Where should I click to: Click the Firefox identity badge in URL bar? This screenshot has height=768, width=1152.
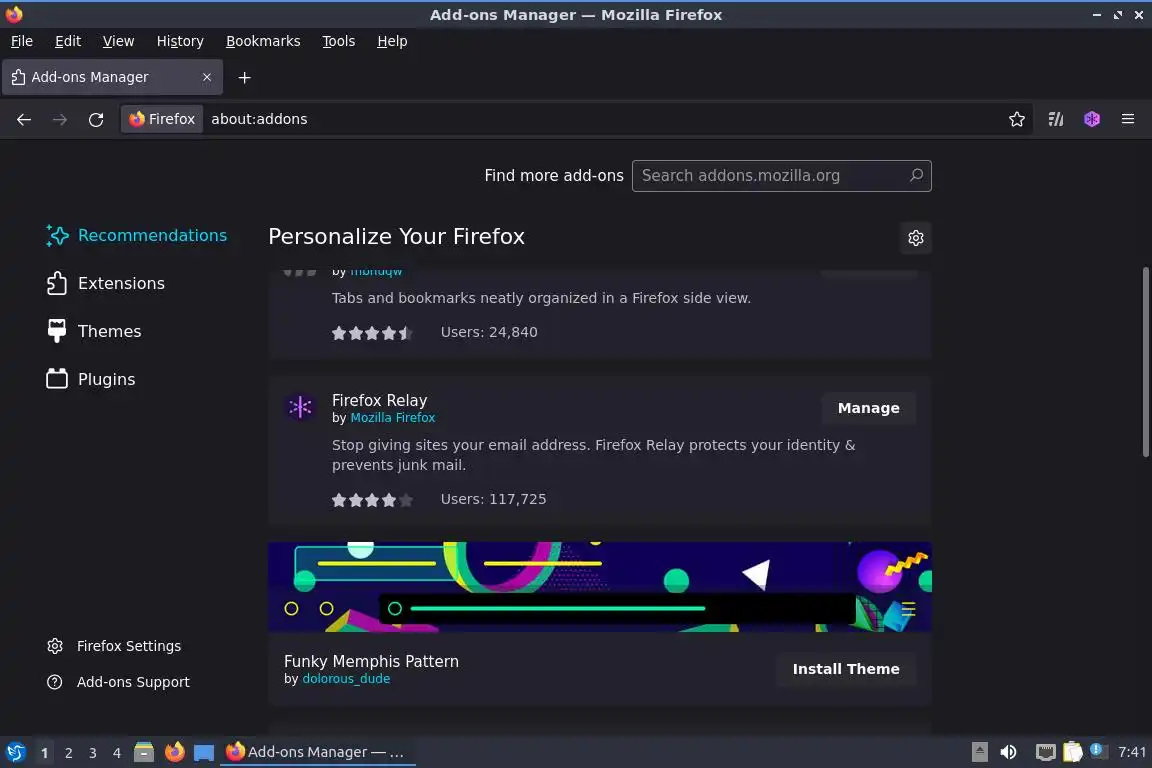click(162, 119)
